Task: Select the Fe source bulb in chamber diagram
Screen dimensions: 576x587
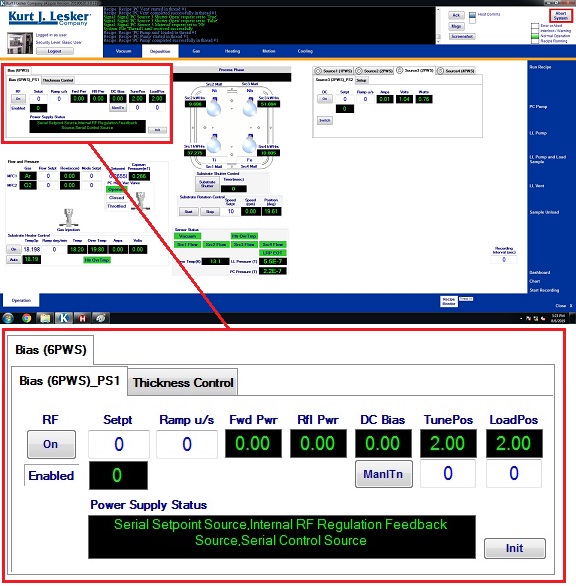Action: [249, 144]
